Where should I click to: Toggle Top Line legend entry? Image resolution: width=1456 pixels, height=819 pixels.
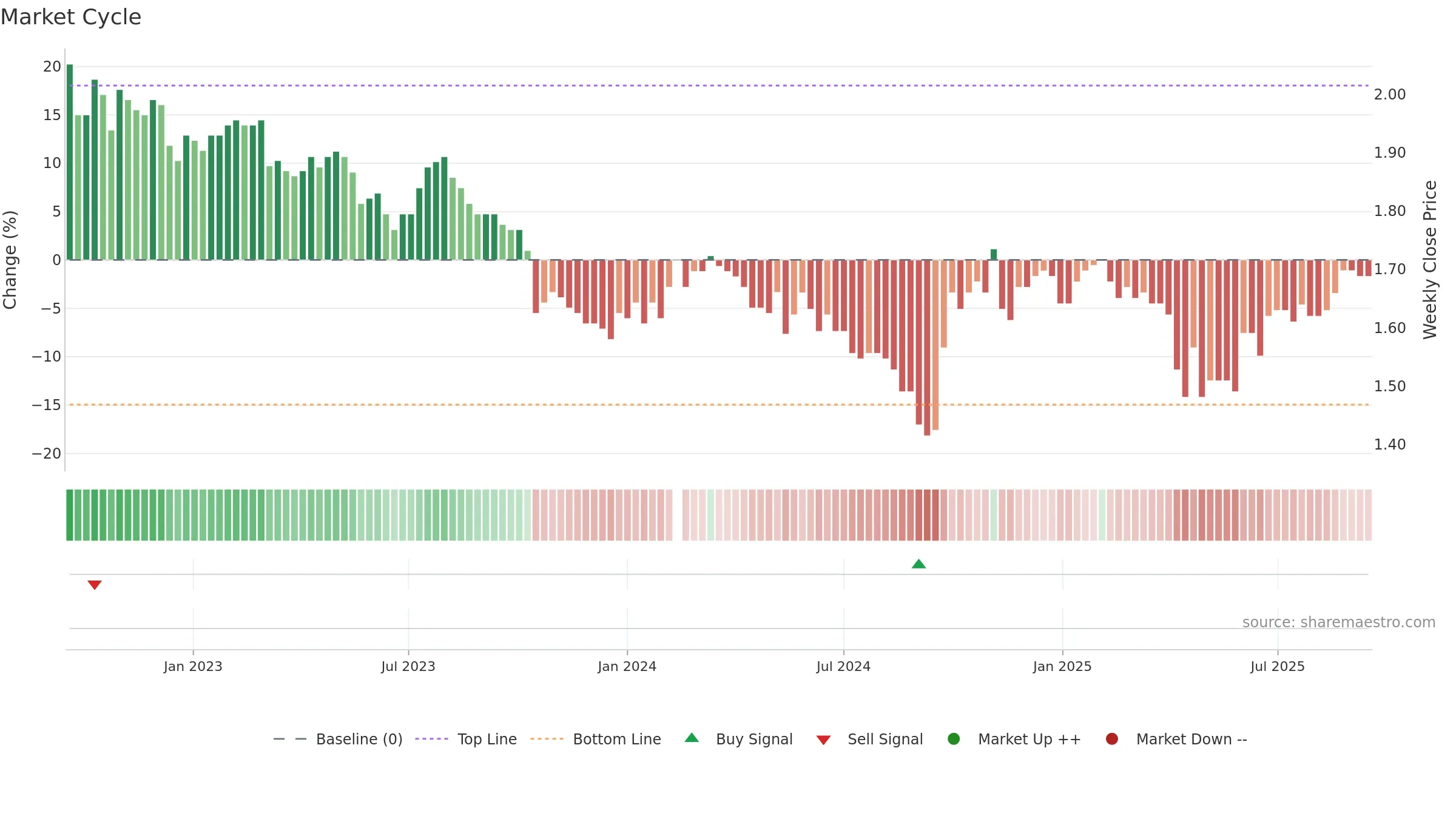[466, 739]
